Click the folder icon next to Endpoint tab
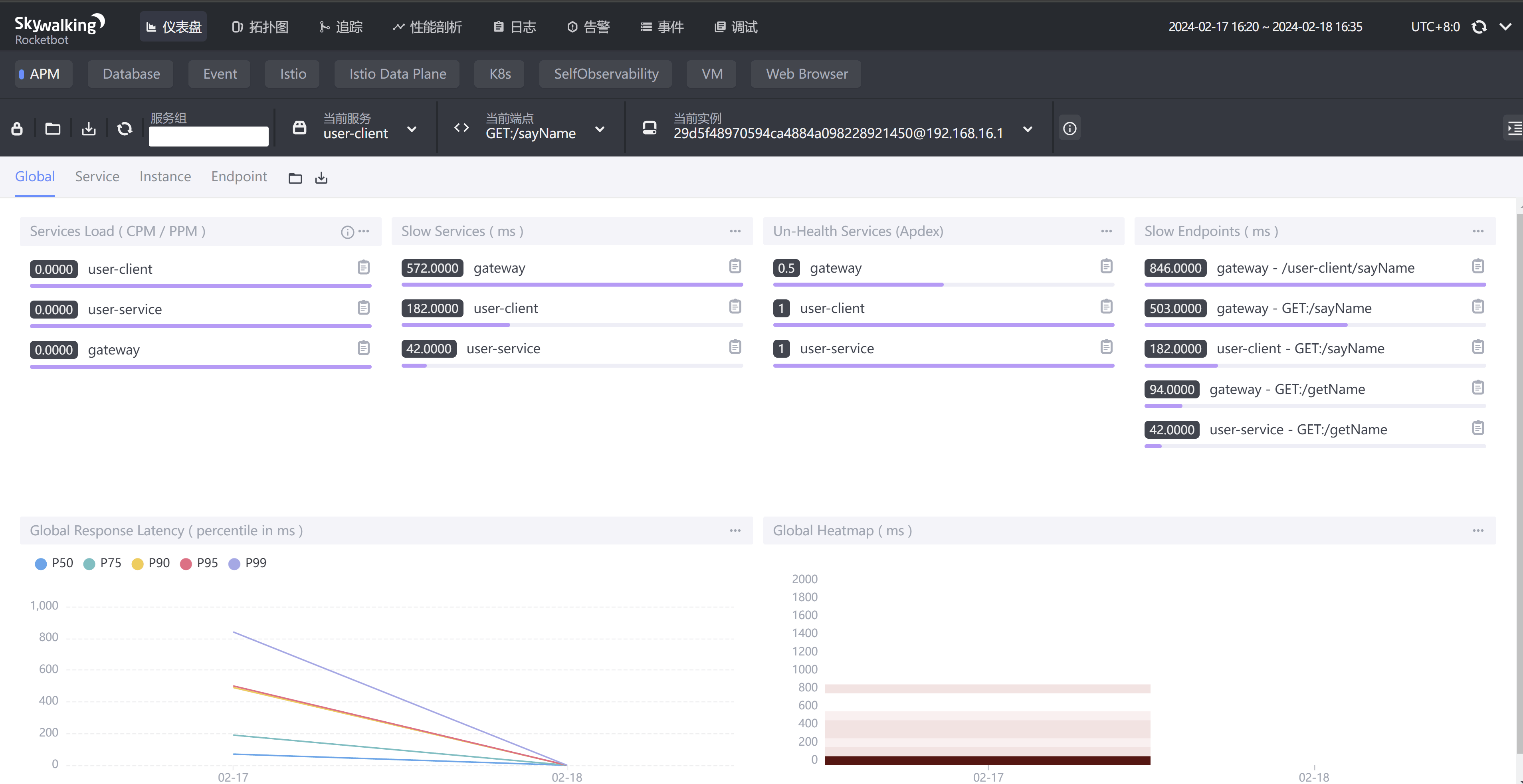This screenshot has width=1523, height=784. pos(295,178)
